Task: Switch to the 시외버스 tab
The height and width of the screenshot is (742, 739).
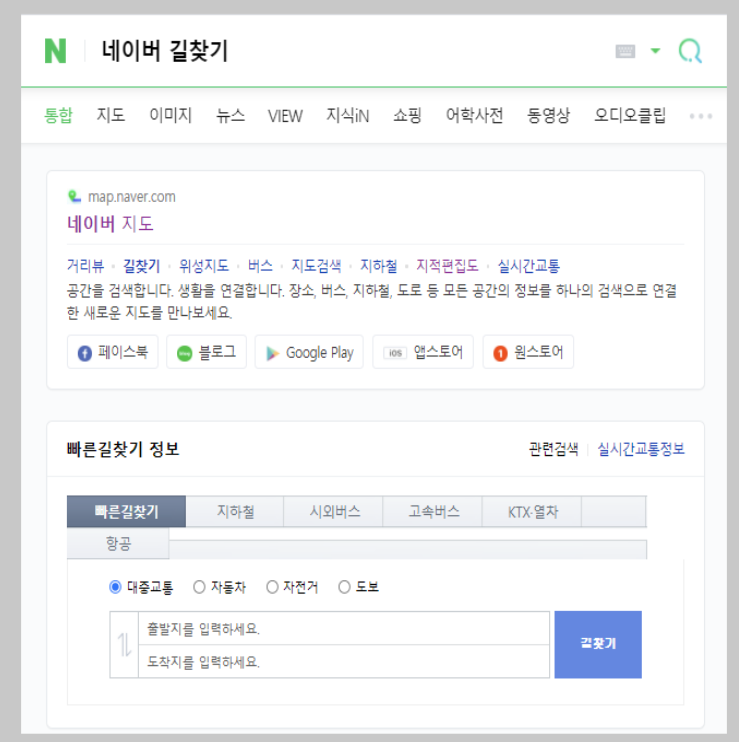Action: pyautogui.click(x=334, y=512)
